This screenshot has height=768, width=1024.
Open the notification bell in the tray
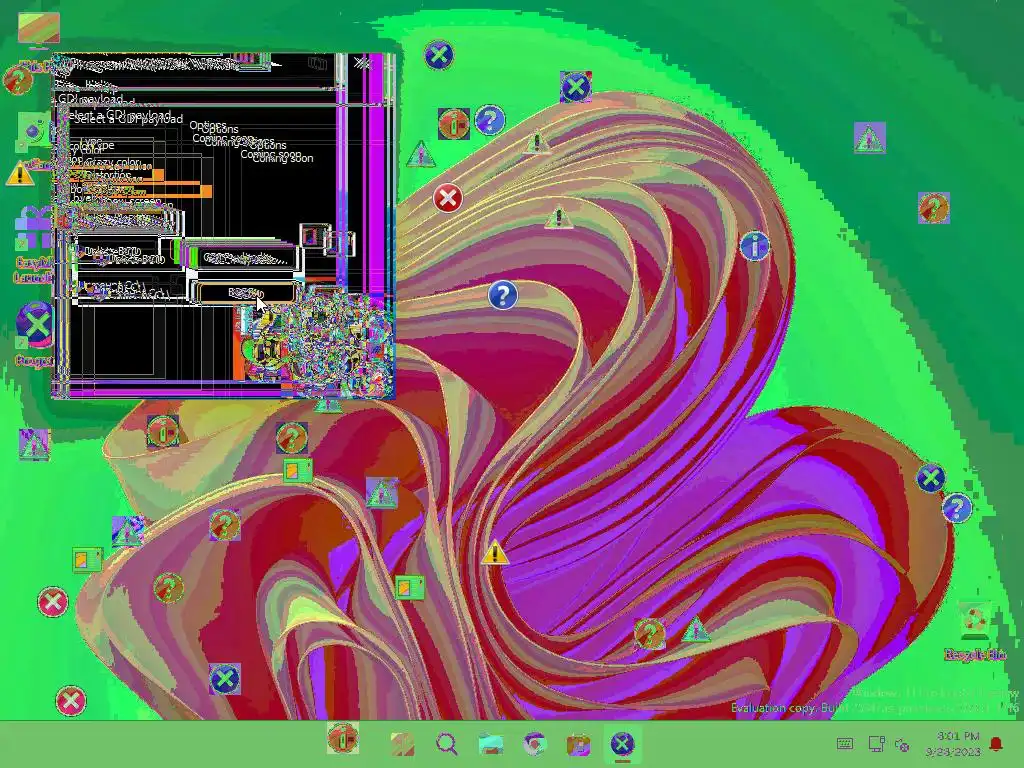pos(996,744)
